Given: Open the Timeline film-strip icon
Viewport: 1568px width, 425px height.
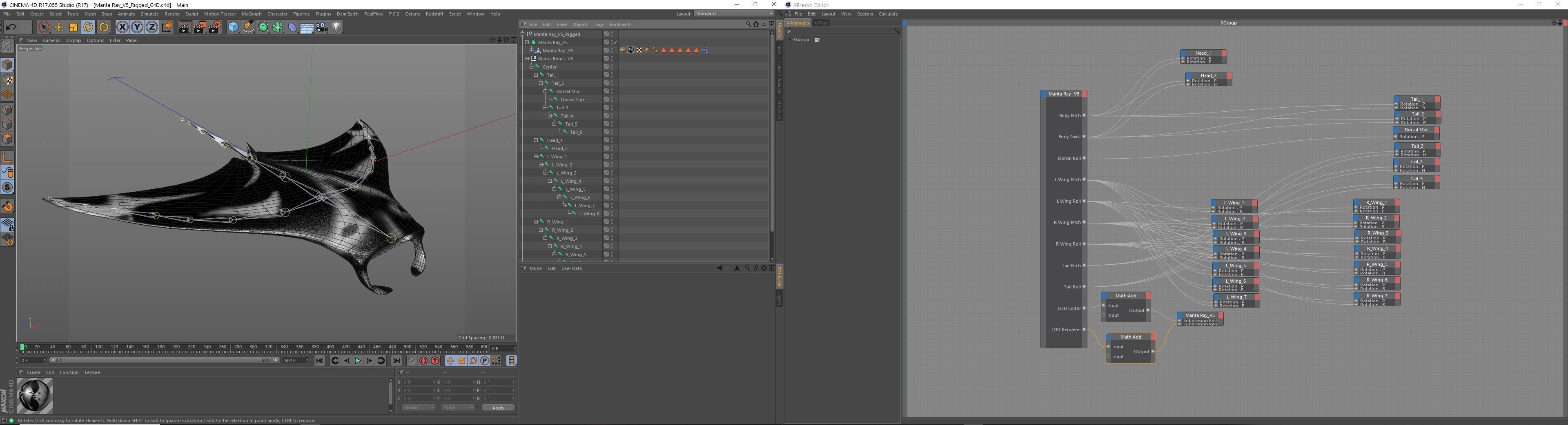Looking at the screenshot, I should (511, 361).
